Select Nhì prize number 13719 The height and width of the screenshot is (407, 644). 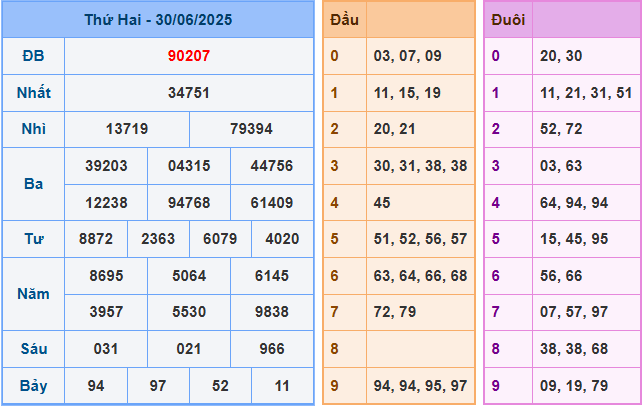(126, 130)
